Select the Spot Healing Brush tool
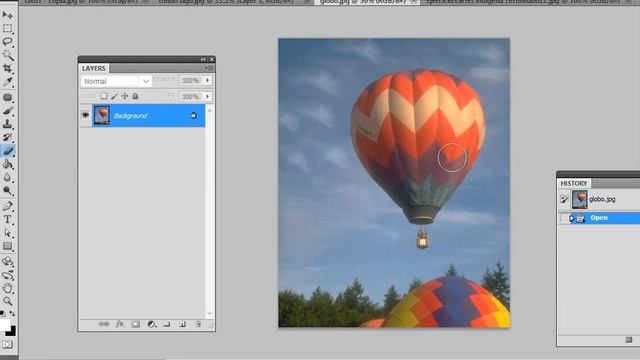The width and height of the screenshot is (640, 360). (x=7, y=97)
